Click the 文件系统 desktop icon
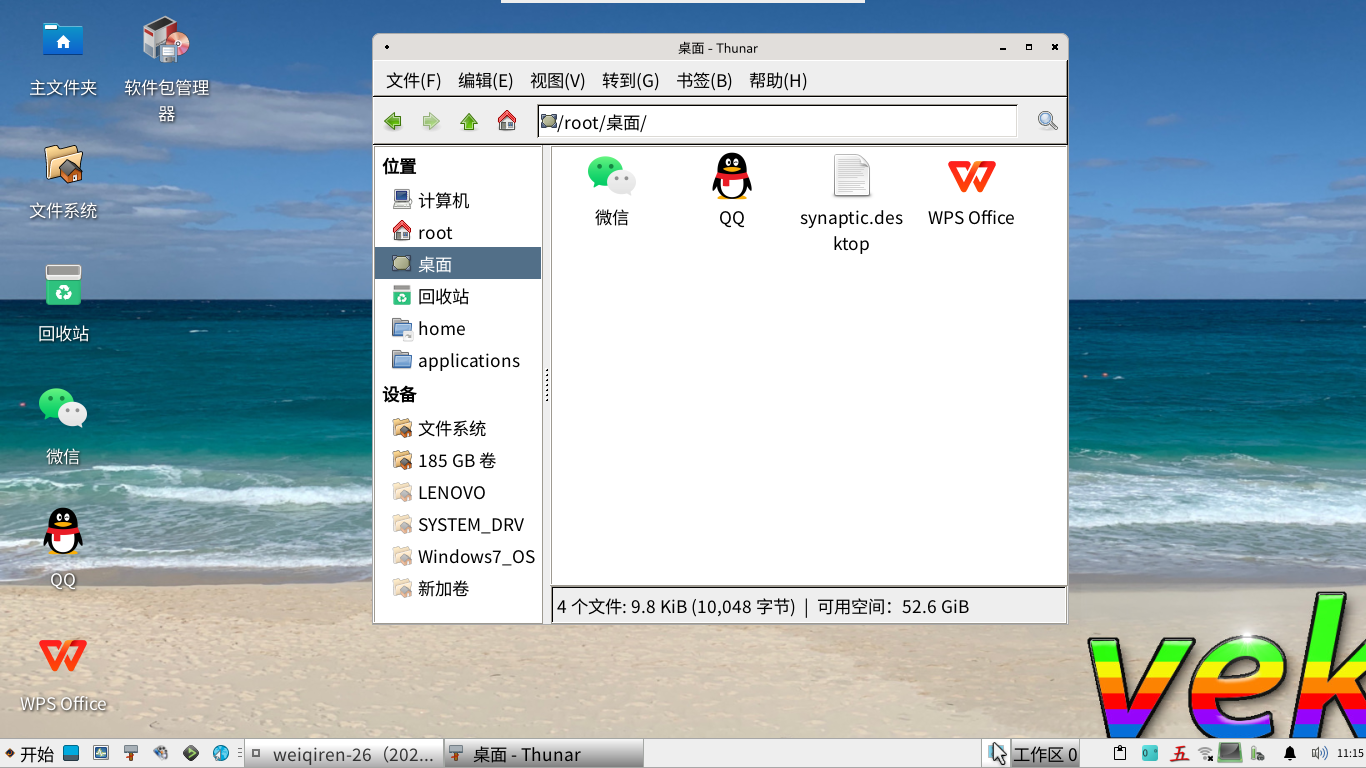 (63, 181)
